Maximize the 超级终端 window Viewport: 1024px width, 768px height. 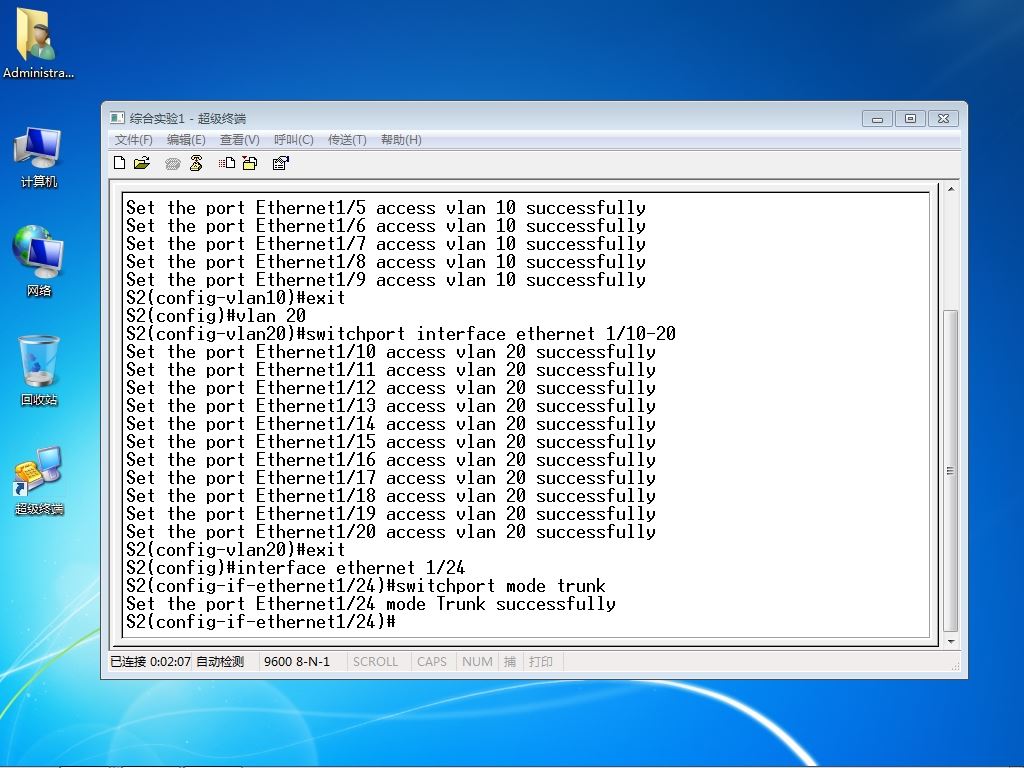910,119
